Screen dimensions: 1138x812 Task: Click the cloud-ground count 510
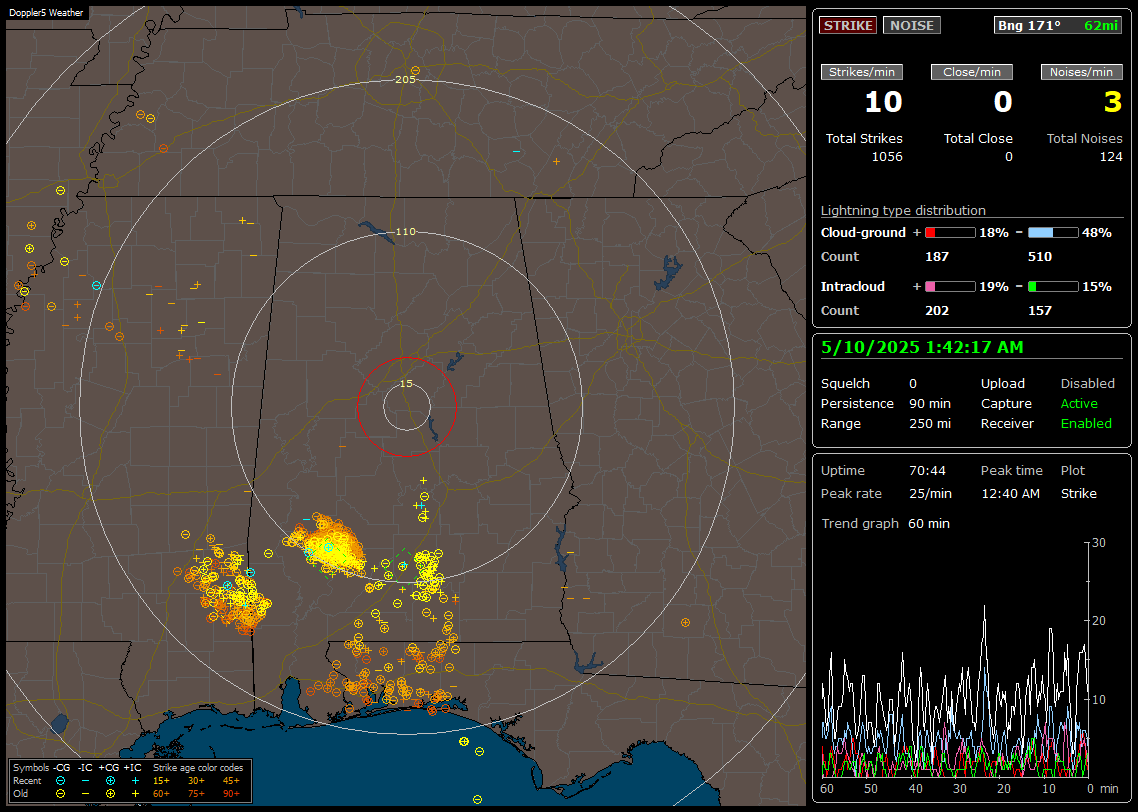coord(1039,257)
